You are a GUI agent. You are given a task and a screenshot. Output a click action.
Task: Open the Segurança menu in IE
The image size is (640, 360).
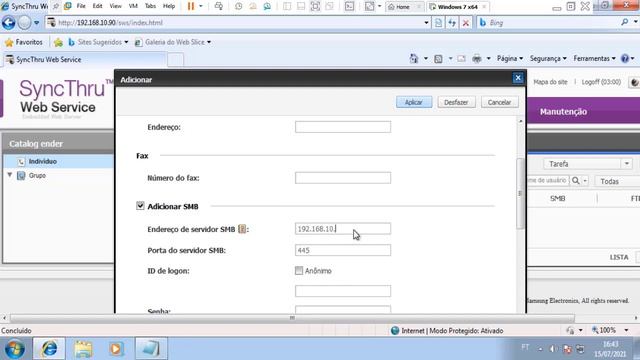tap(548, 59)
